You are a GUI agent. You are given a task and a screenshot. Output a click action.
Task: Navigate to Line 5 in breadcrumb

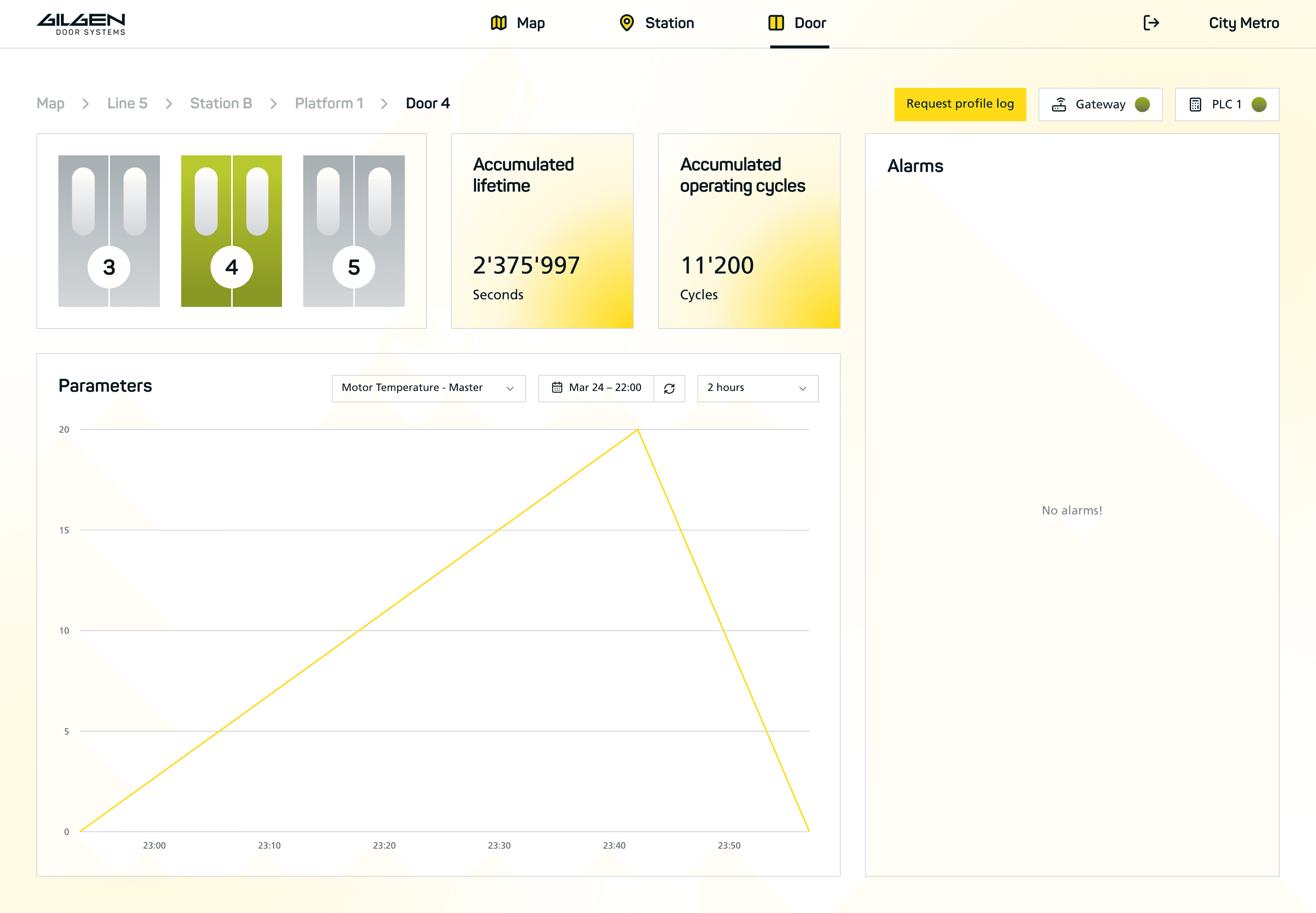127,103
